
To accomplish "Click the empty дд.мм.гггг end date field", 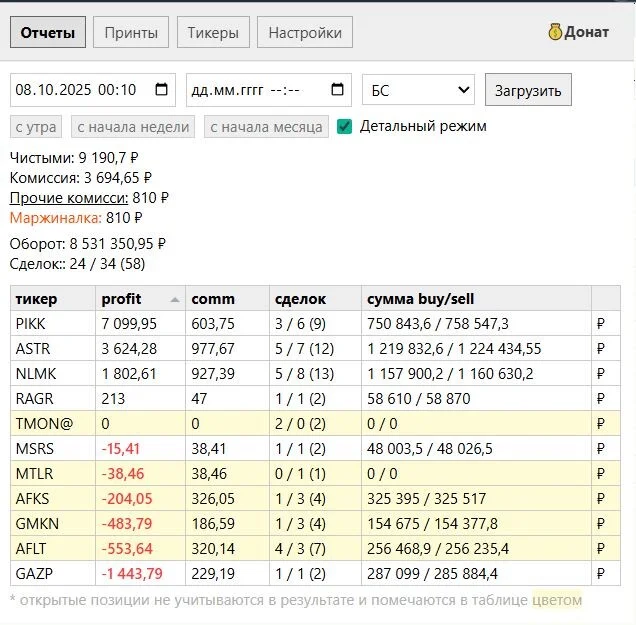I will tap(269, 90).
